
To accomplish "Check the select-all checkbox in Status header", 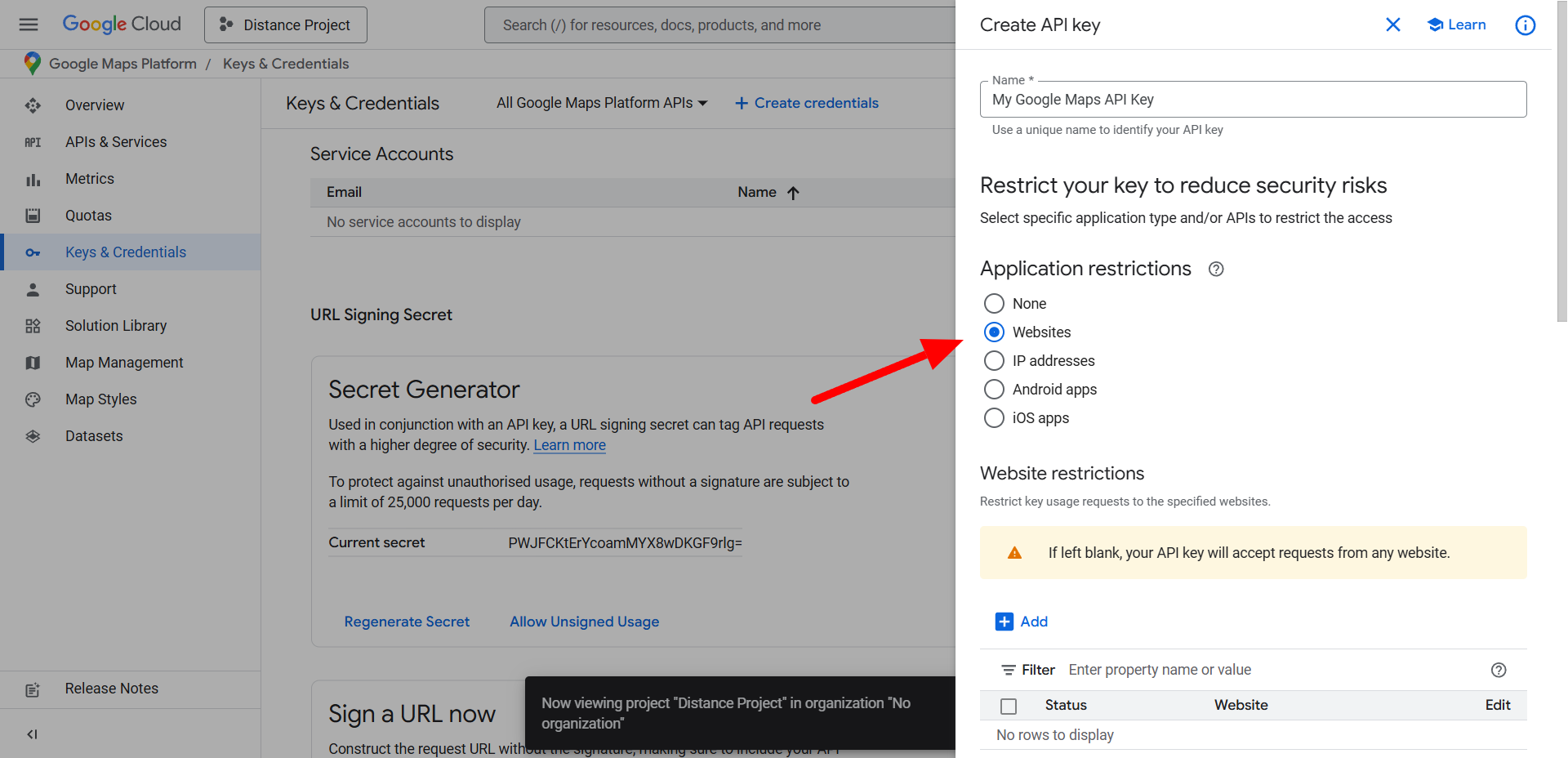I will pos(1009,706).
